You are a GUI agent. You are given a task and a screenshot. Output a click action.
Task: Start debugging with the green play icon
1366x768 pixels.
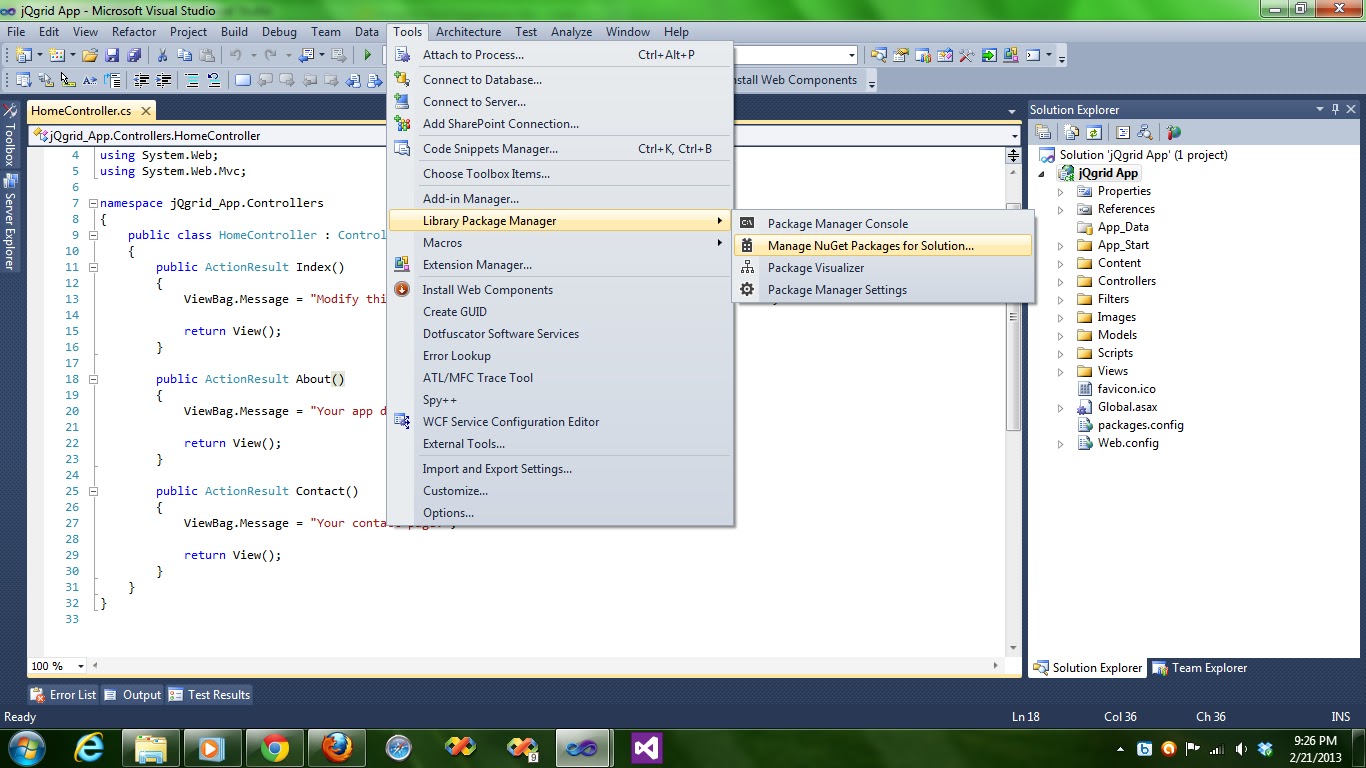[368, 55]
